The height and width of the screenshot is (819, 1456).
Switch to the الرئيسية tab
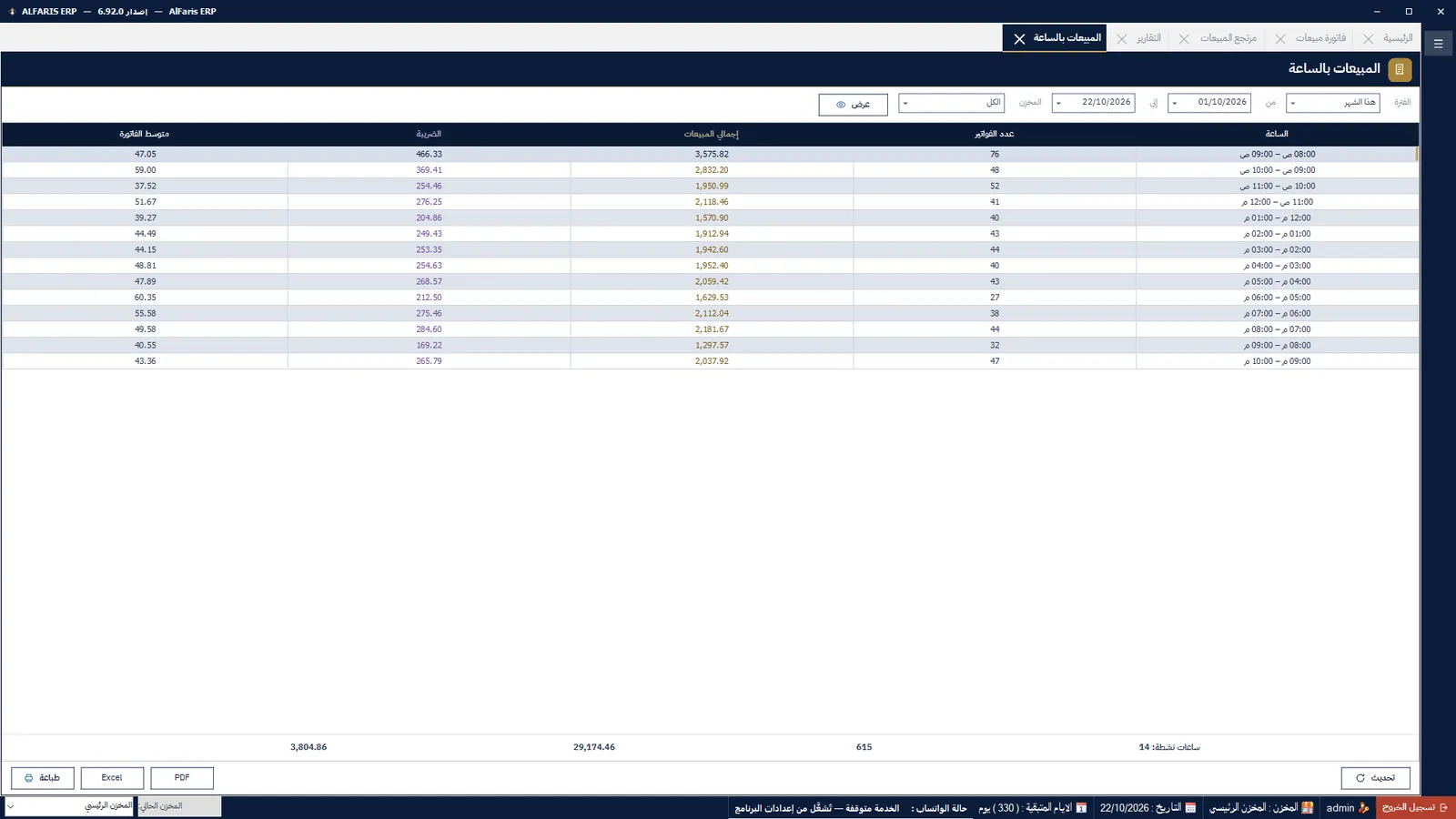pos(1398,38)
